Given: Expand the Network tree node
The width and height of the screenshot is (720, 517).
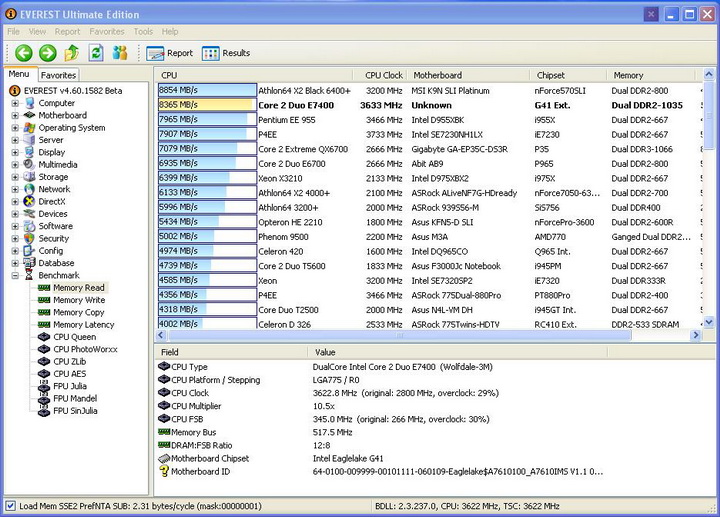Looking at the screenshot, I should tap(15, 190).
